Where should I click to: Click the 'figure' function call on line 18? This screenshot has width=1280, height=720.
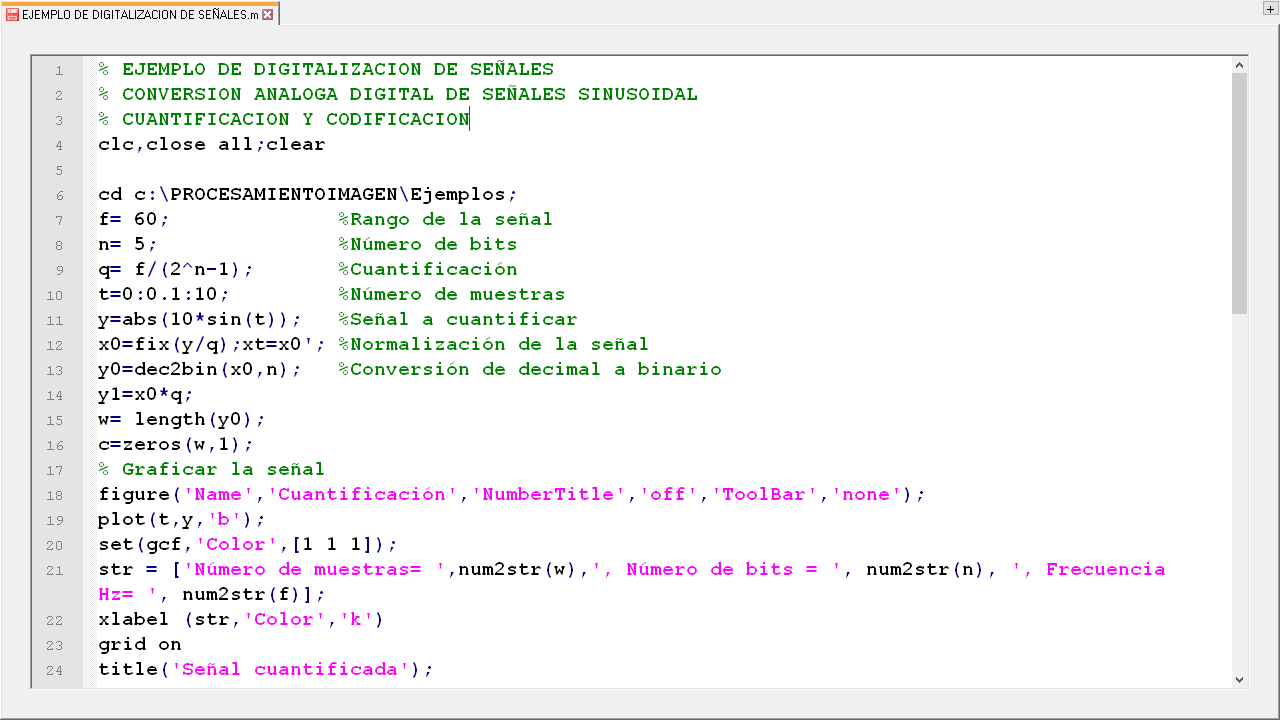[134, 495]
